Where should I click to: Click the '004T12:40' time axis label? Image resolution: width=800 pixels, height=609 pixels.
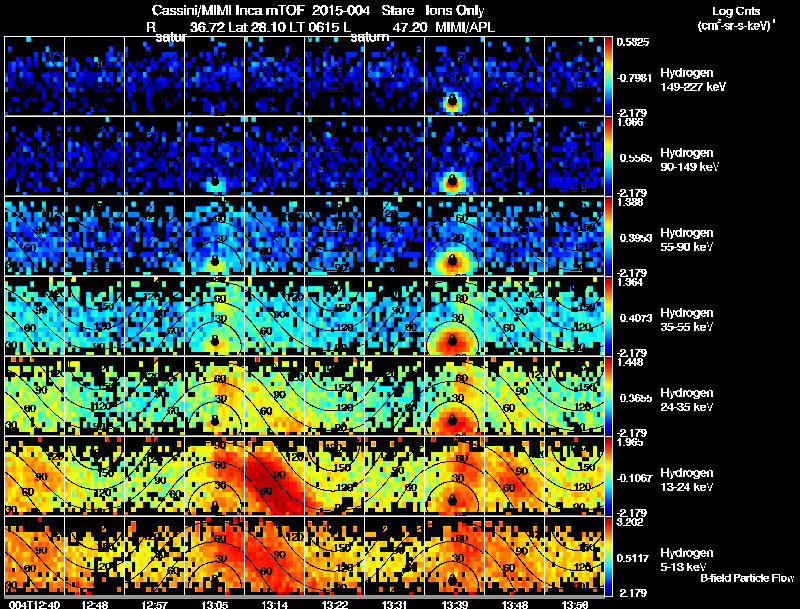coord(35,604)
